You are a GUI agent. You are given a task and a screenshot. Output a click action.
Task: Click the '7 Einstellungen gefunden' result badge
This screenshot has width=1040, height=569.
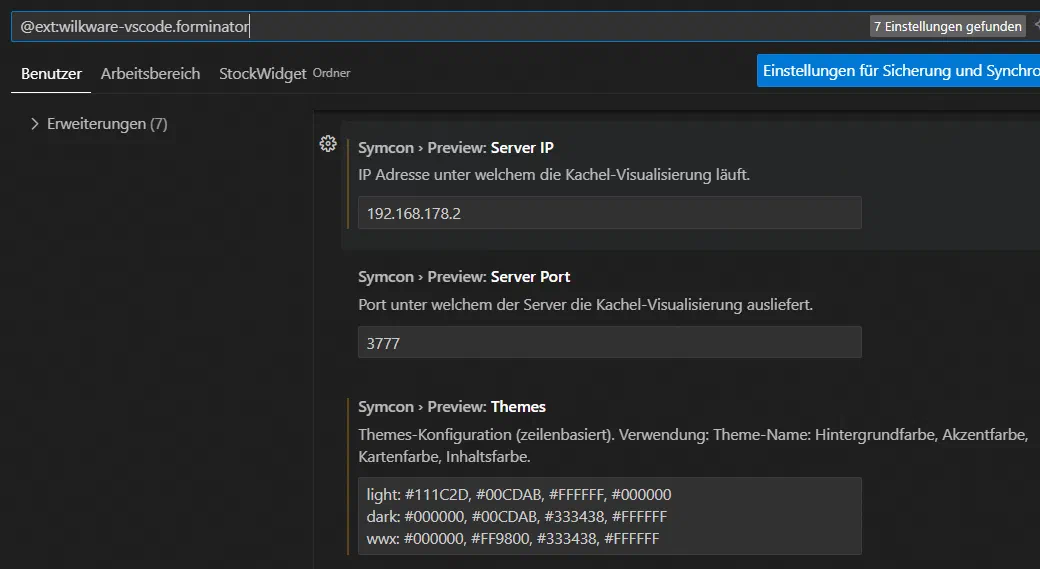click(x=947, y=27)
